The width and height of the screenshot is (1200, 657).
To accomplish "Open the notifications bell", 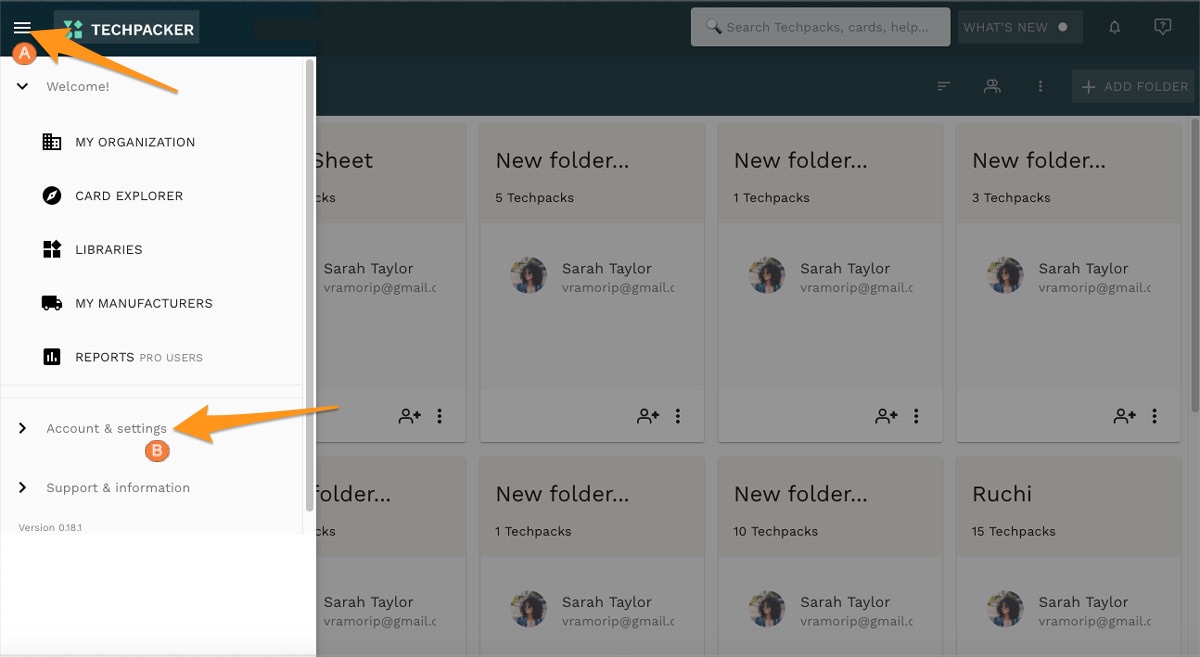I will pos(1114,27).
